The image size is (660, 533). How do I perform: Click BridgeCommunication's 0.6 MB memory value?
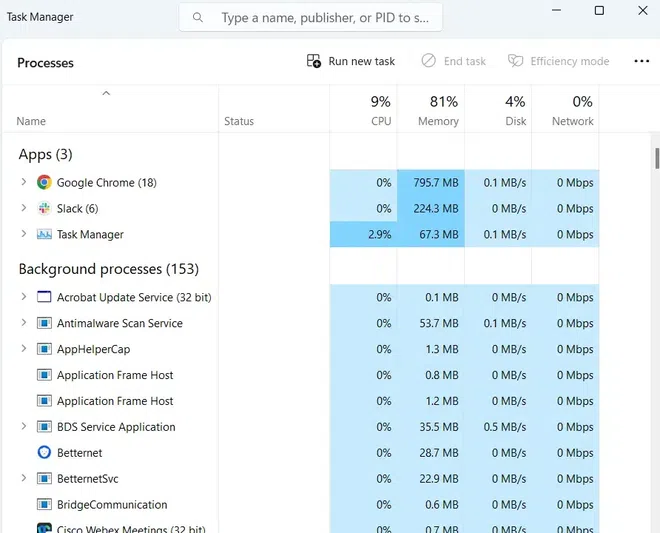pyautogui.click(x=442, y=504)
